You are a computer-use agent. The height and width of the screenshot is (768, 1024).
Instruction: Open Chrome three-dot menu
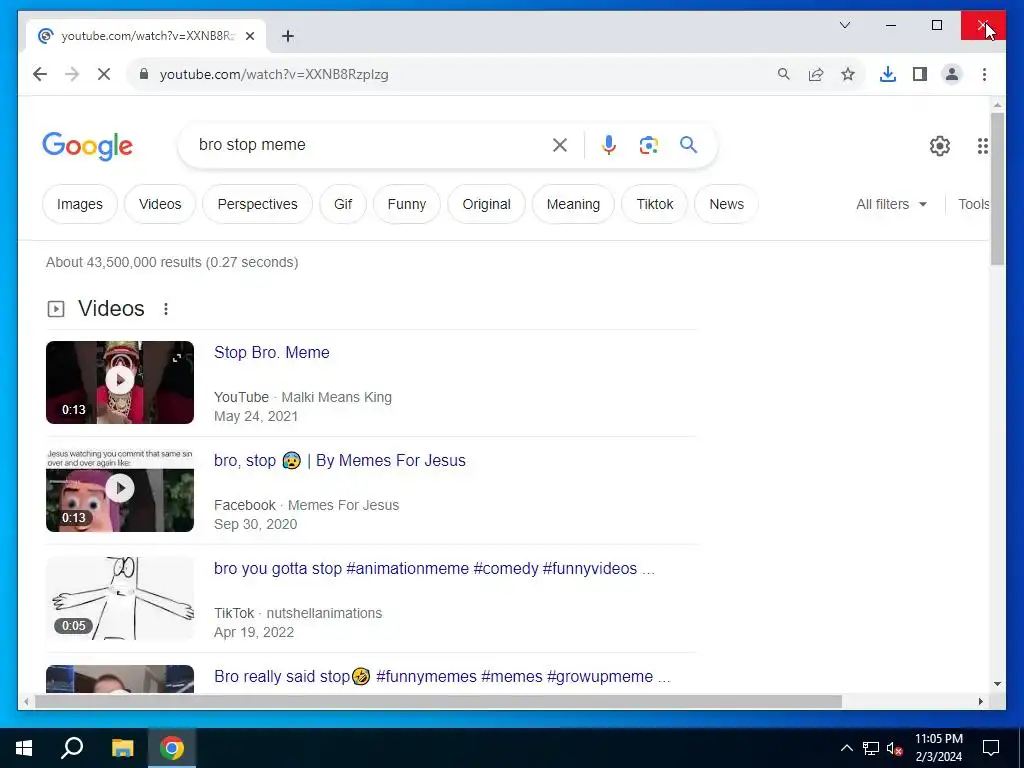pos(984,74)
